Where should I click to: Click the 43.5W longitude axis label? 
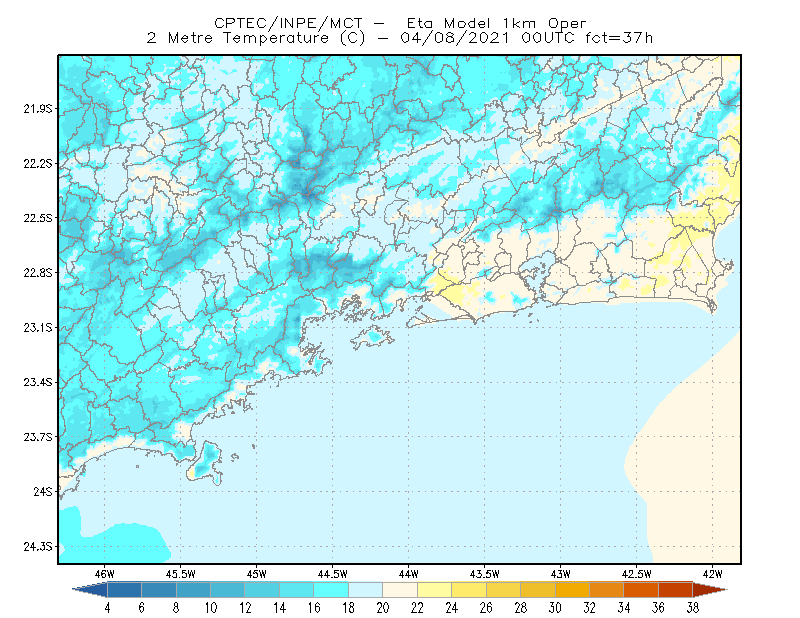(x=484, y=574)
